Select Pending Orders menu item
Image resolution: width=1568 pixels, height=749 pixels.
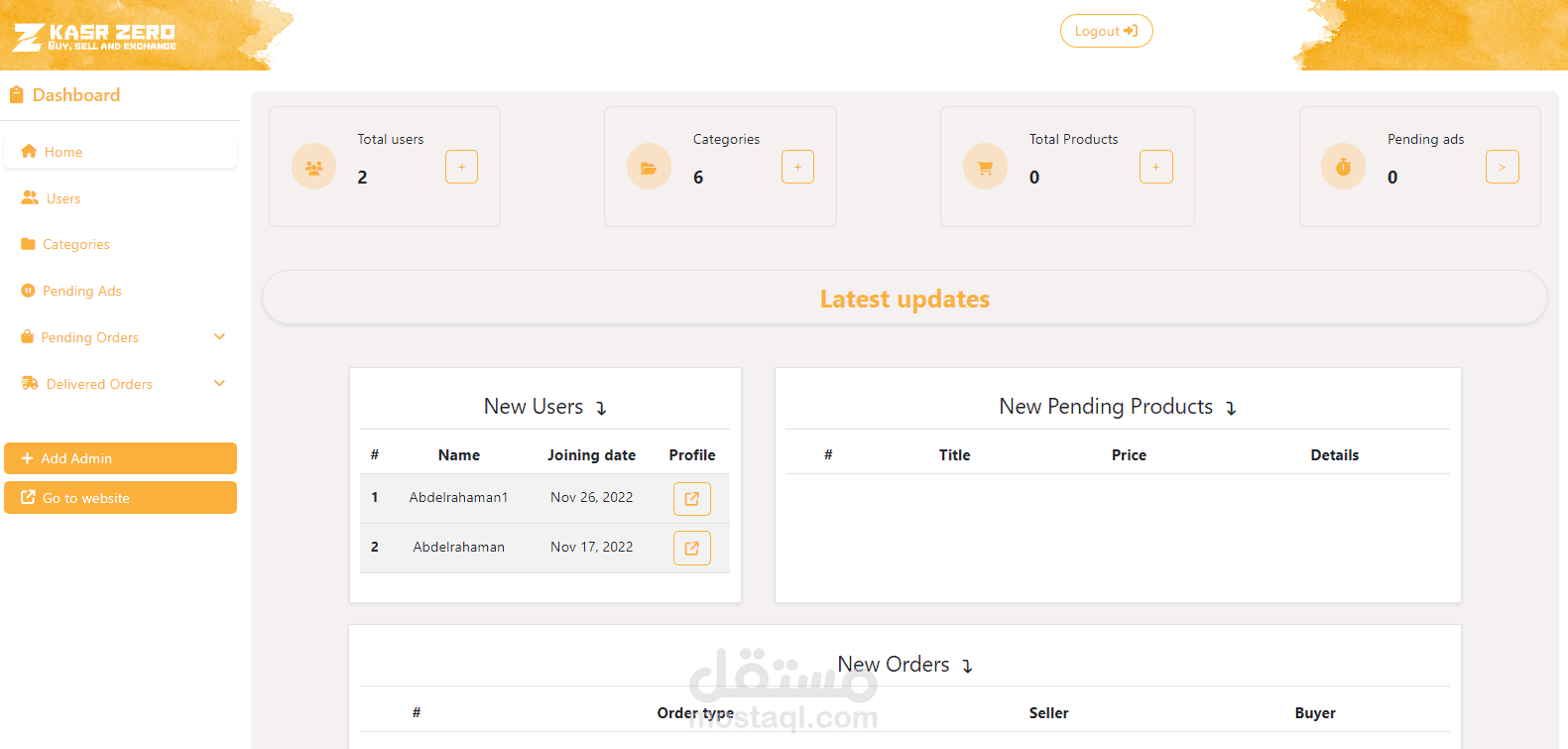(120, 337)
